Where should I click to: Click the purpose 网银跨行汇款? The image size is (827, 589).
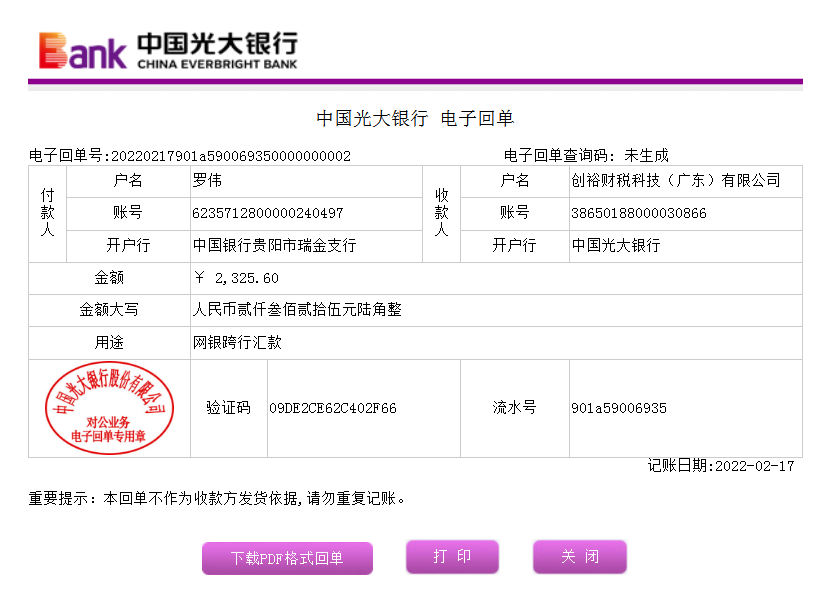tap(237, 342)
